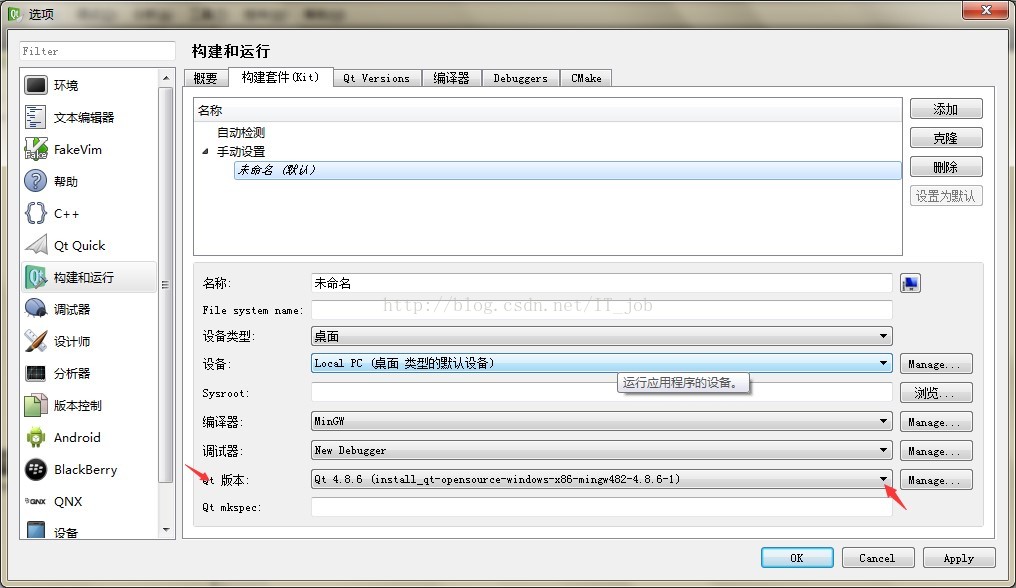This screenshot has width=1016, height=588.
Task: Click Manage next to Qt 版本
Action: click(x=936, y=480)
